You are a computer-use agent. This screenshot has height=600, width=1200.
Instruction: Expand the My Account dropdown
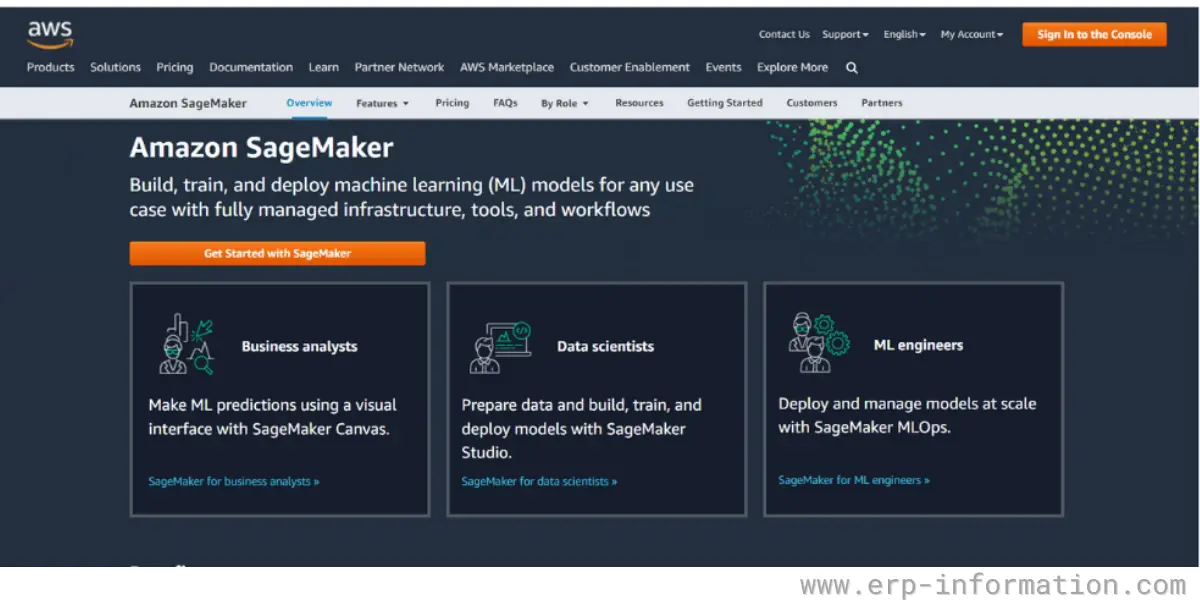(x=971, y=34)
